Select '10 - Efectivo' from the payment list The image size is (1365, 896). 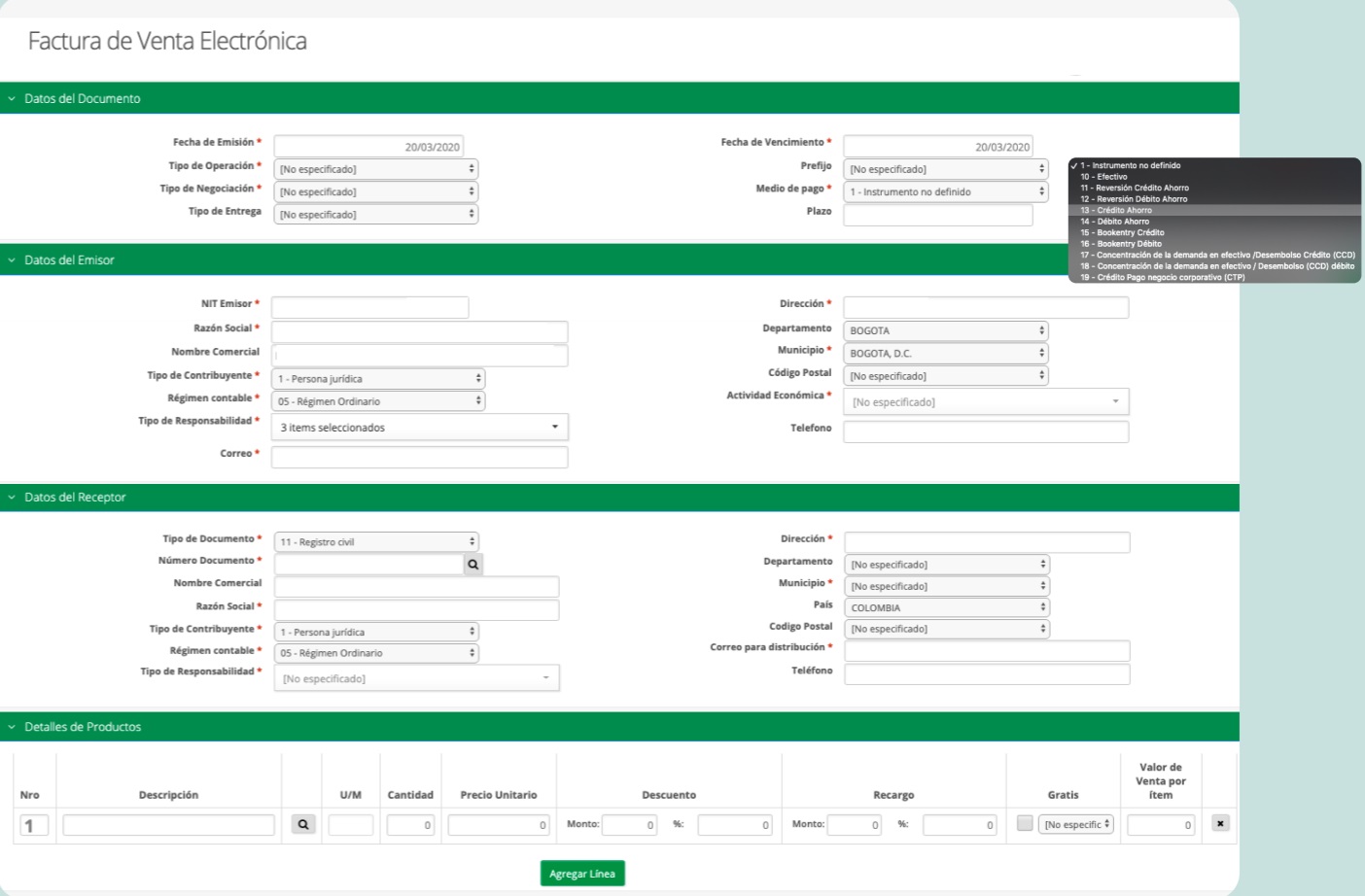point(1214,177)
